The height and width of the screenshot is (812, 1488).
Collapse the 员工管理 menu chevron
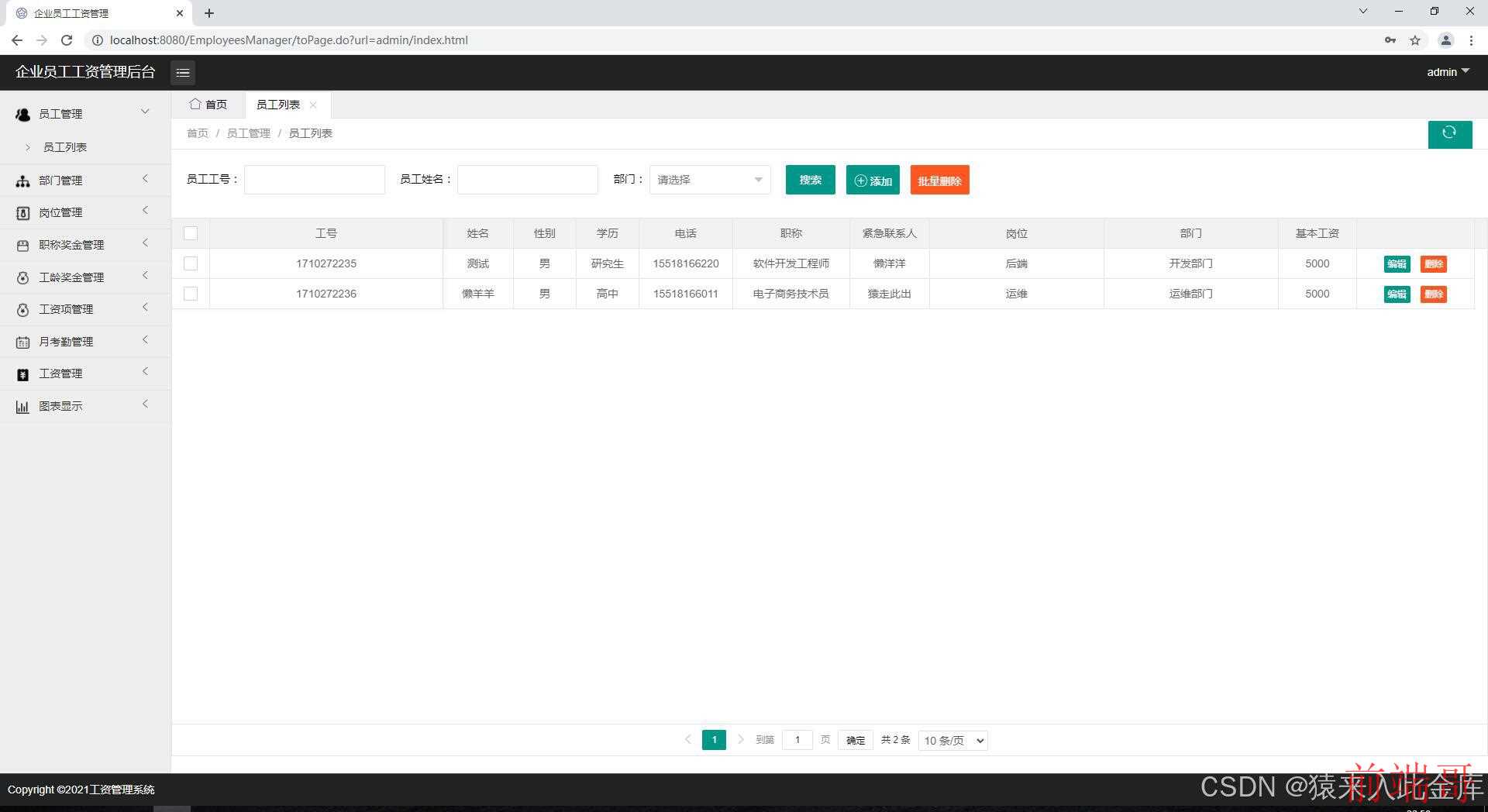[144, 112]
